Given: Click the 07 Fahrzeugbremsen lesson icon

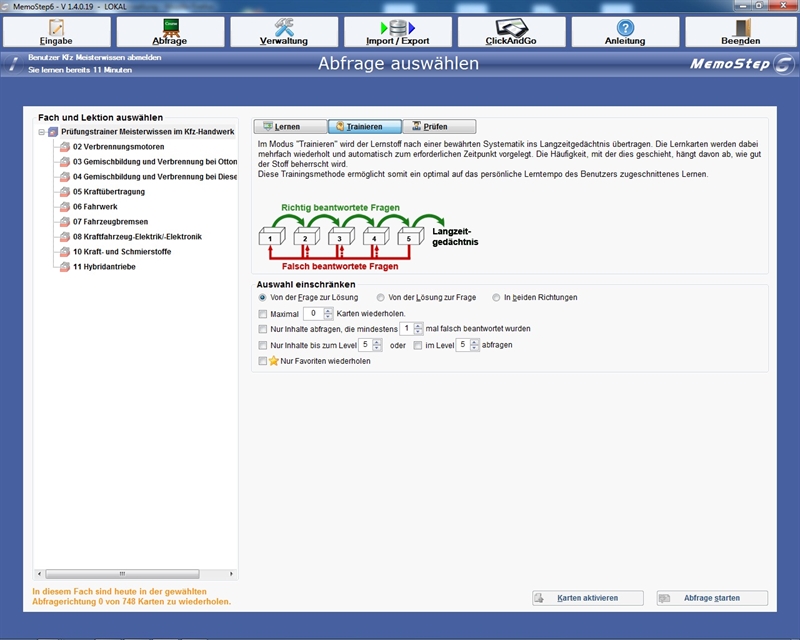Looking at the screenshot, I should tap(65, 221).
